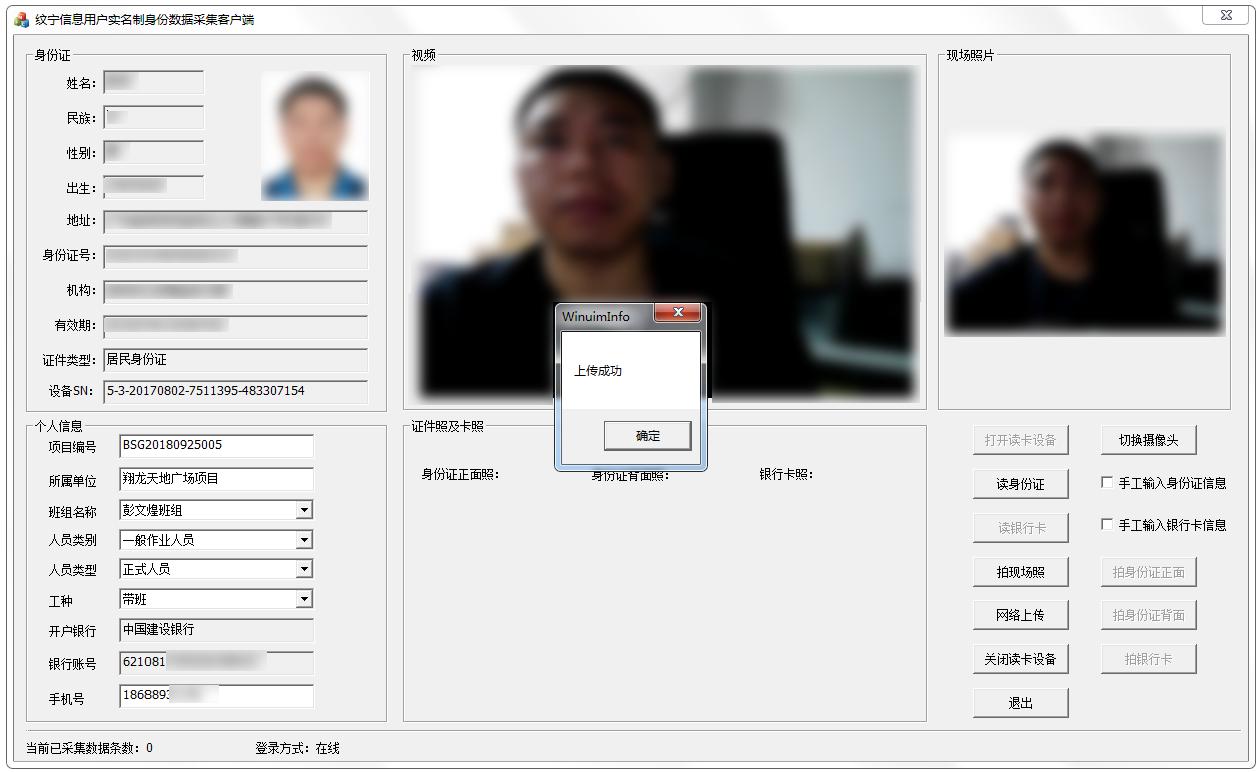Expand the 人员类型 combo box
This screenshot has width=1258, height=772.
(304, 569)
